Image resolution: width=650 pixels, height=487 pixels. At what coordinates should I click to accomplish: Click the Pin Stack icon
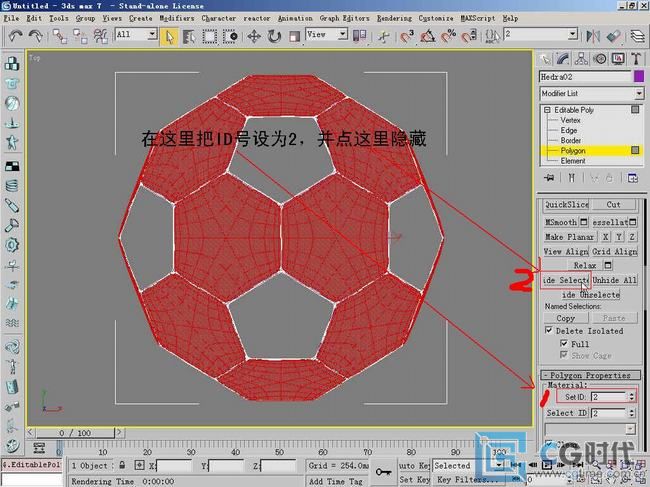coord(549,178)
